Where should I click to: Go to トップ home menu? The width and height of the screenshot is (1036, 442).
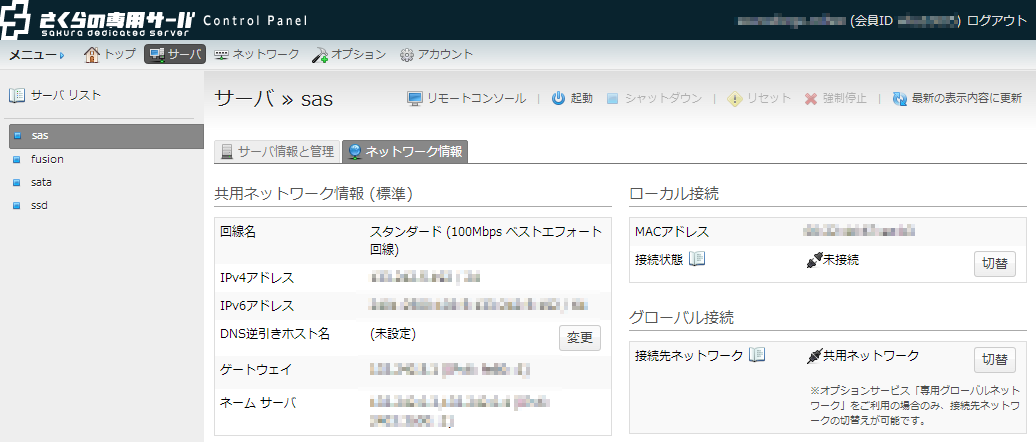110,54
